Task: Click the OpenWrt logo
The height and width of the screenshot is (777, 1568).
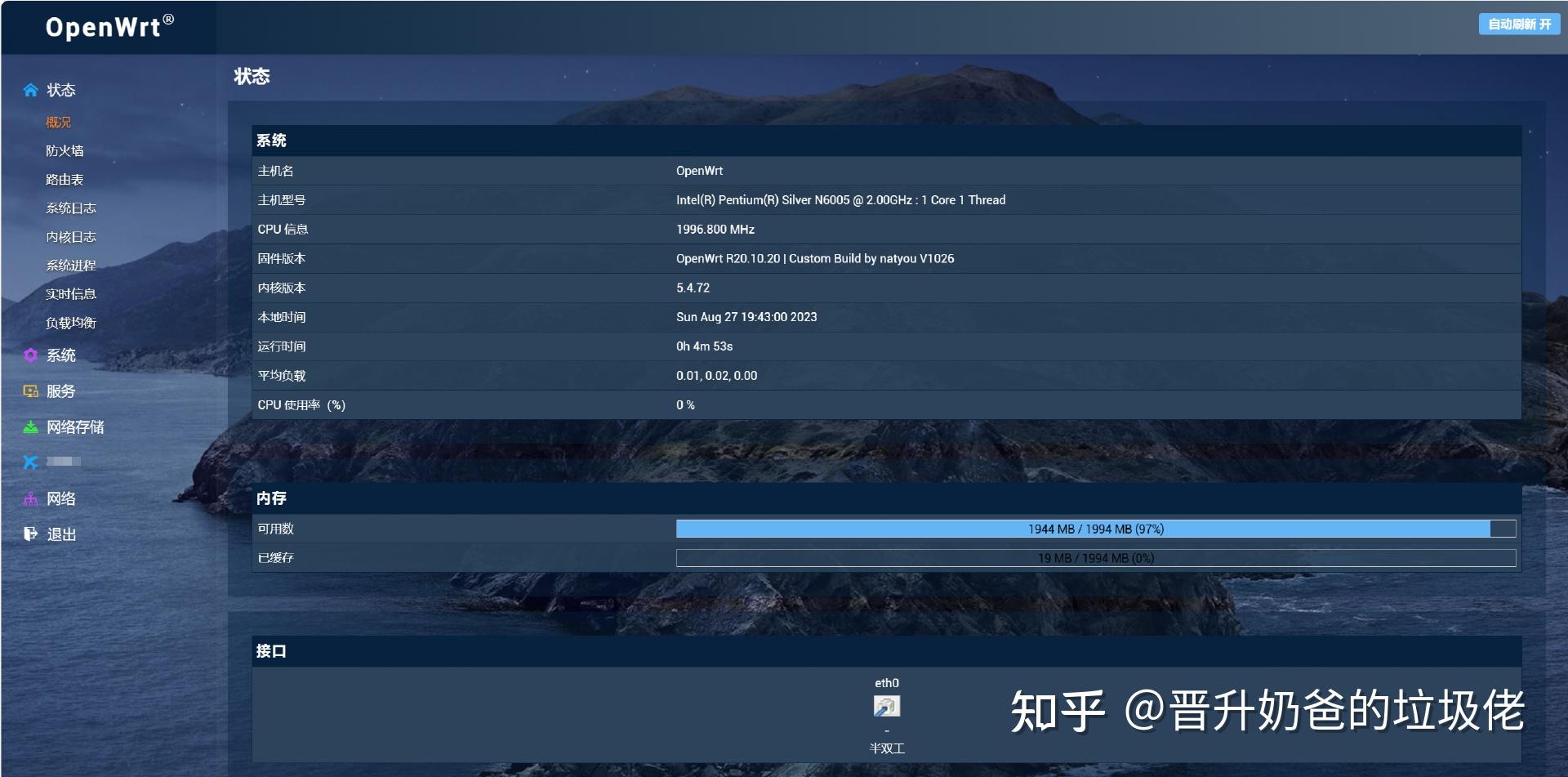Action: coord(107,27)
